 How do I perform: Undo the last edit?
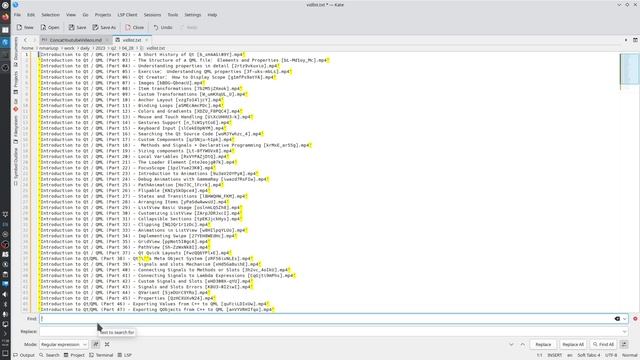[x=163, y=27]
